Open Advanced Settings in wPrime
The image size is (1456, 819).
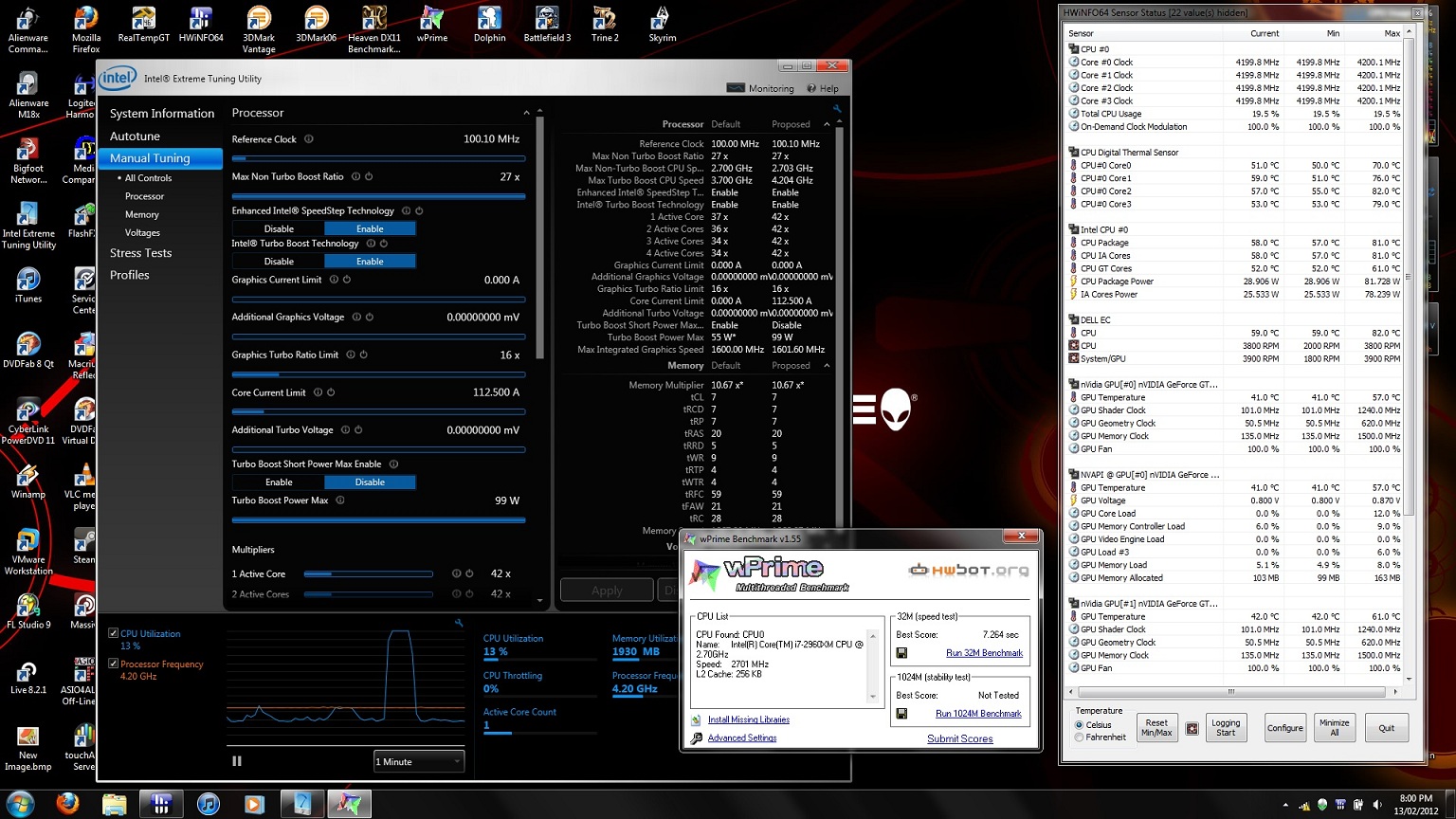tap(741, 737)
